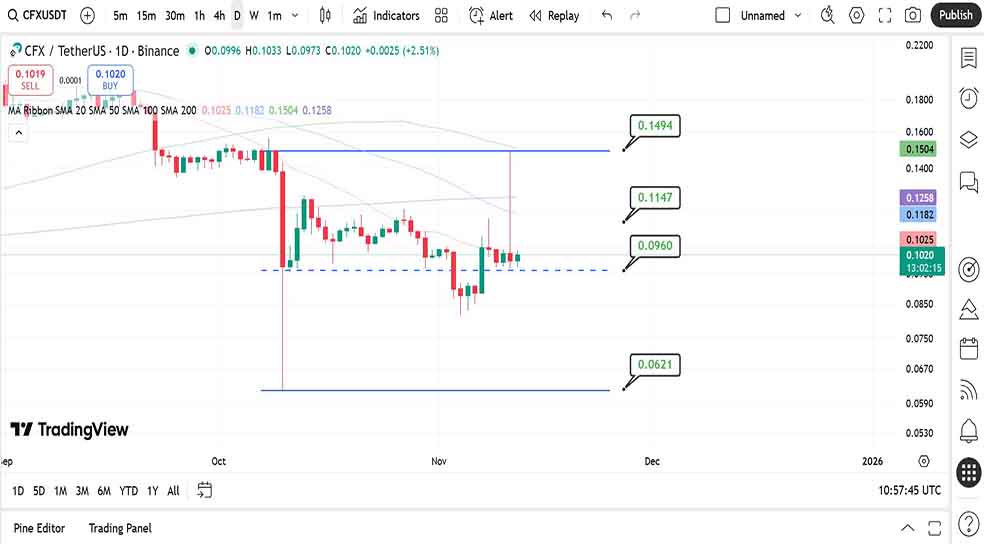
Task: Open the candlestick chart type selector
Action: (x=325, y=15)
